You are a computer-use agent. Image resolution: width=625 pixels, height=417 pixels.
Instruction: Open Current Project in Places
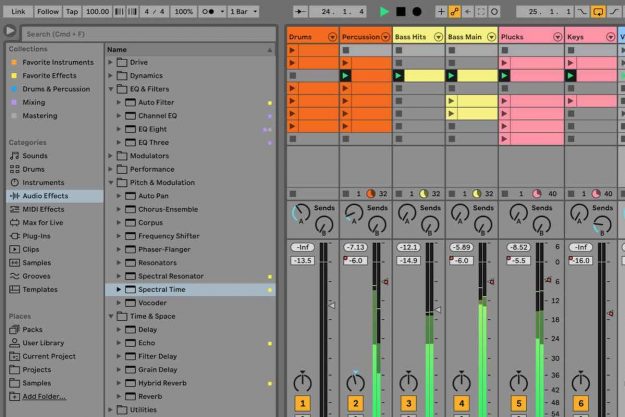pyautogui.click(x=49, y=356)
